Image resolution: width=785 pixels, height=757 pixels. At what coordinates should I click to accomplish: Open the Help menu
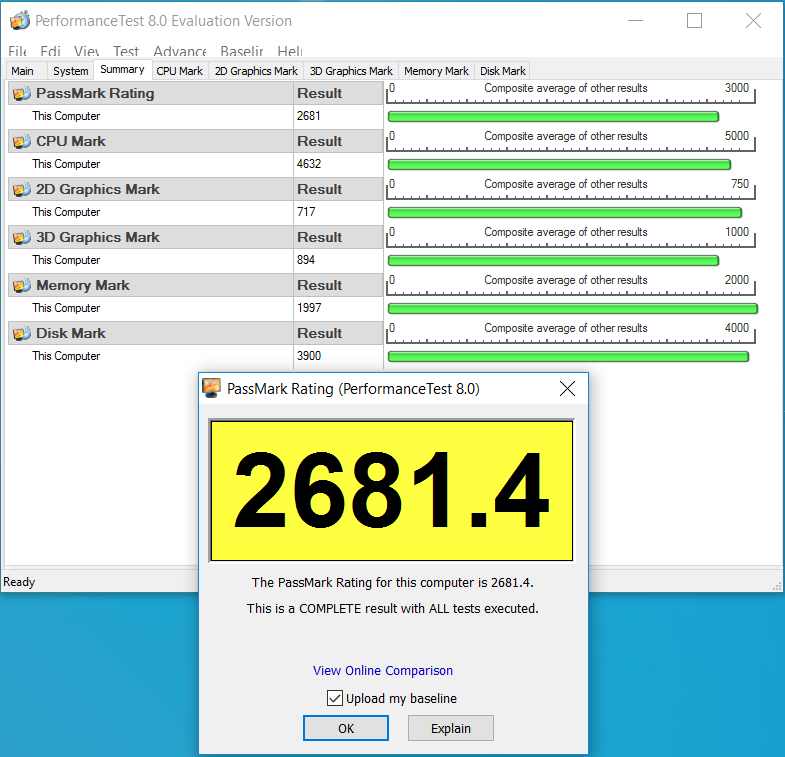coord(290,51)
